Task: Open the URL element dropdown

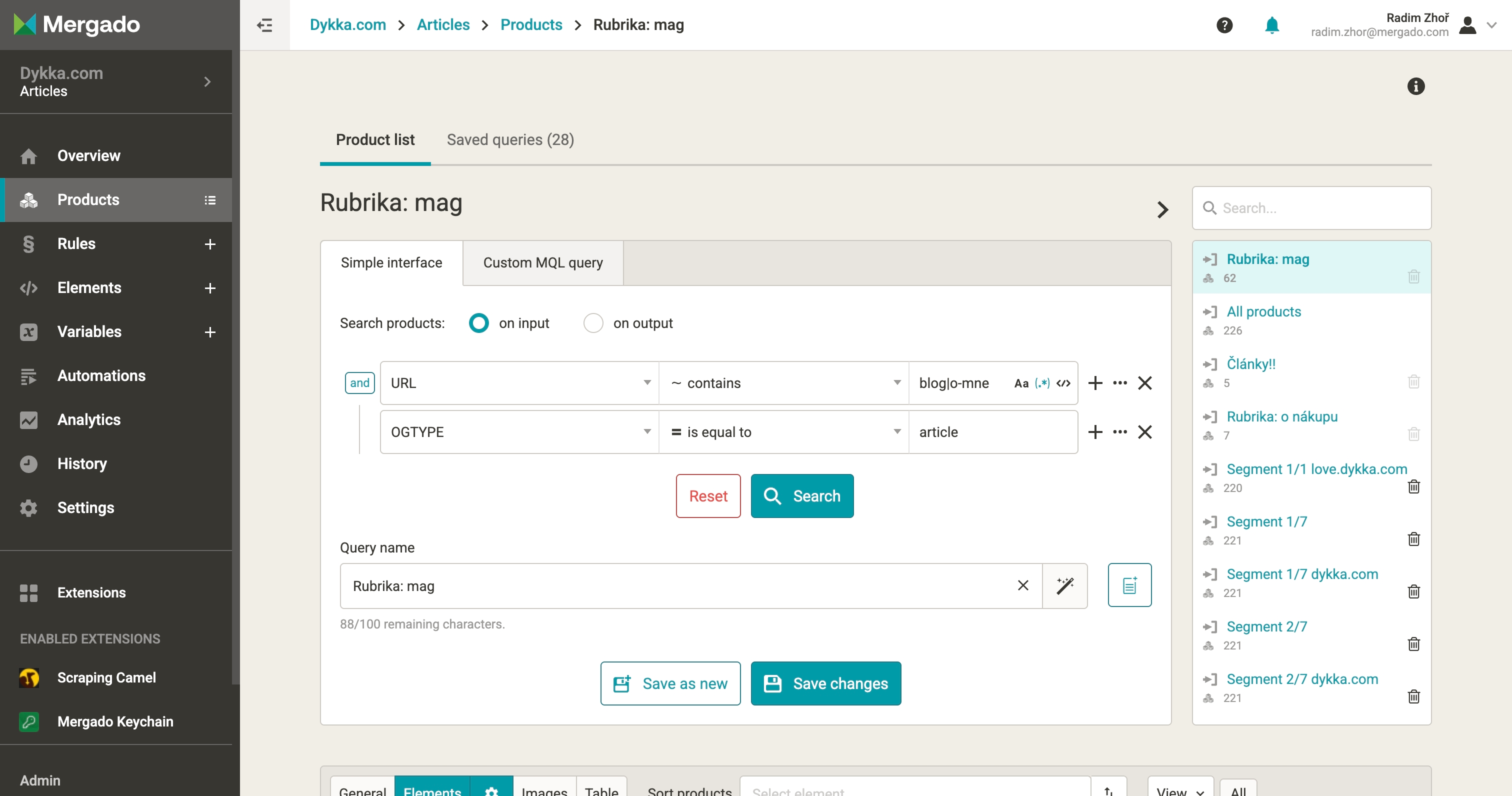Action: pos(519,383)
